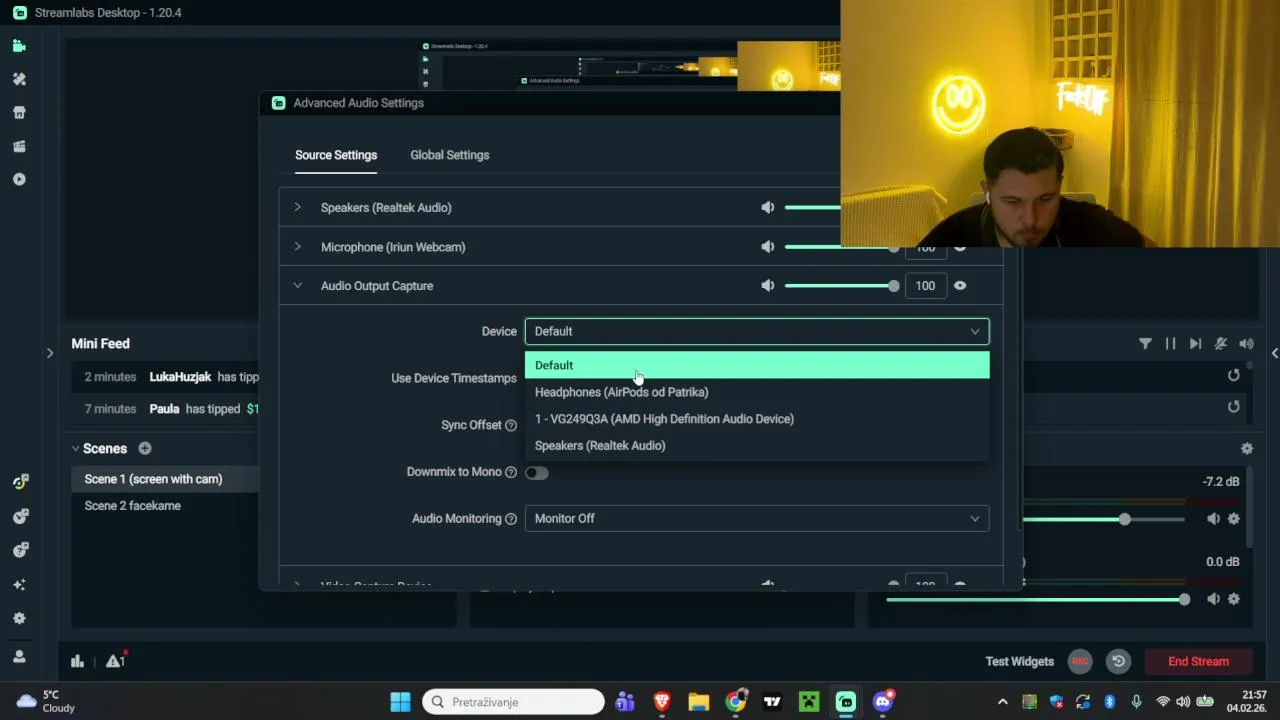Open Windows Start menu
The width and height of the screenshot is (1280, 720).
400,702
